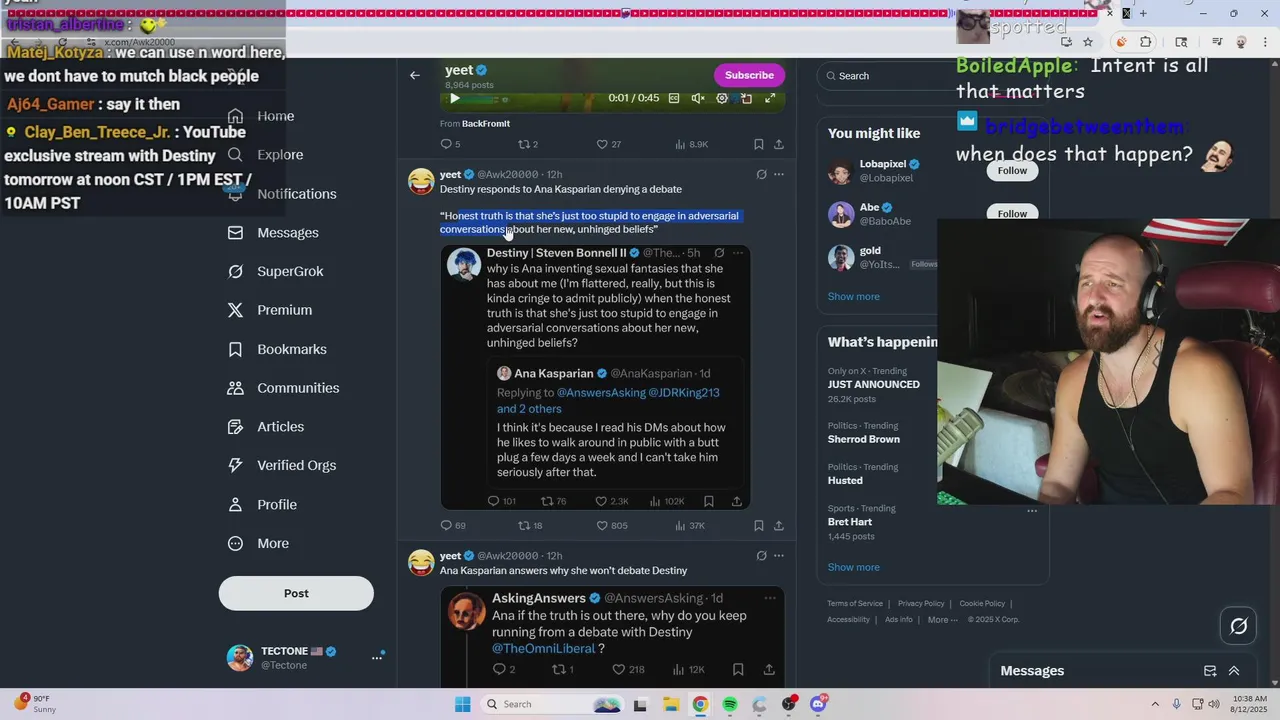Click the @TheOmniLiberal mention link

pyautogui.click(x=543, y=649)
